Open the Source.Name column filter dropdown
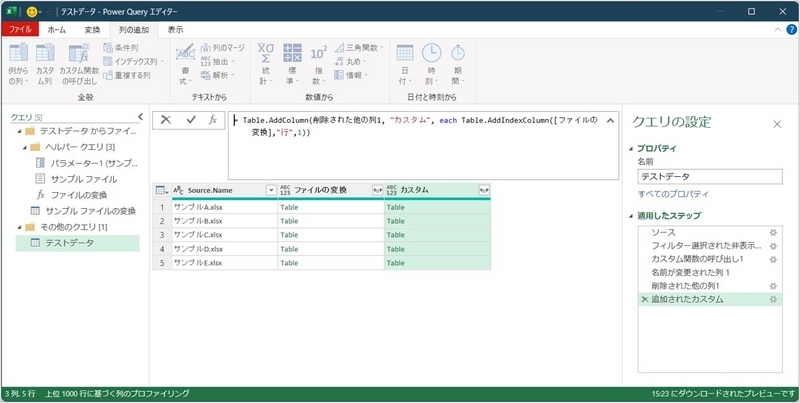The width and height of the screenshot is (800, 403). click(271, 190)
